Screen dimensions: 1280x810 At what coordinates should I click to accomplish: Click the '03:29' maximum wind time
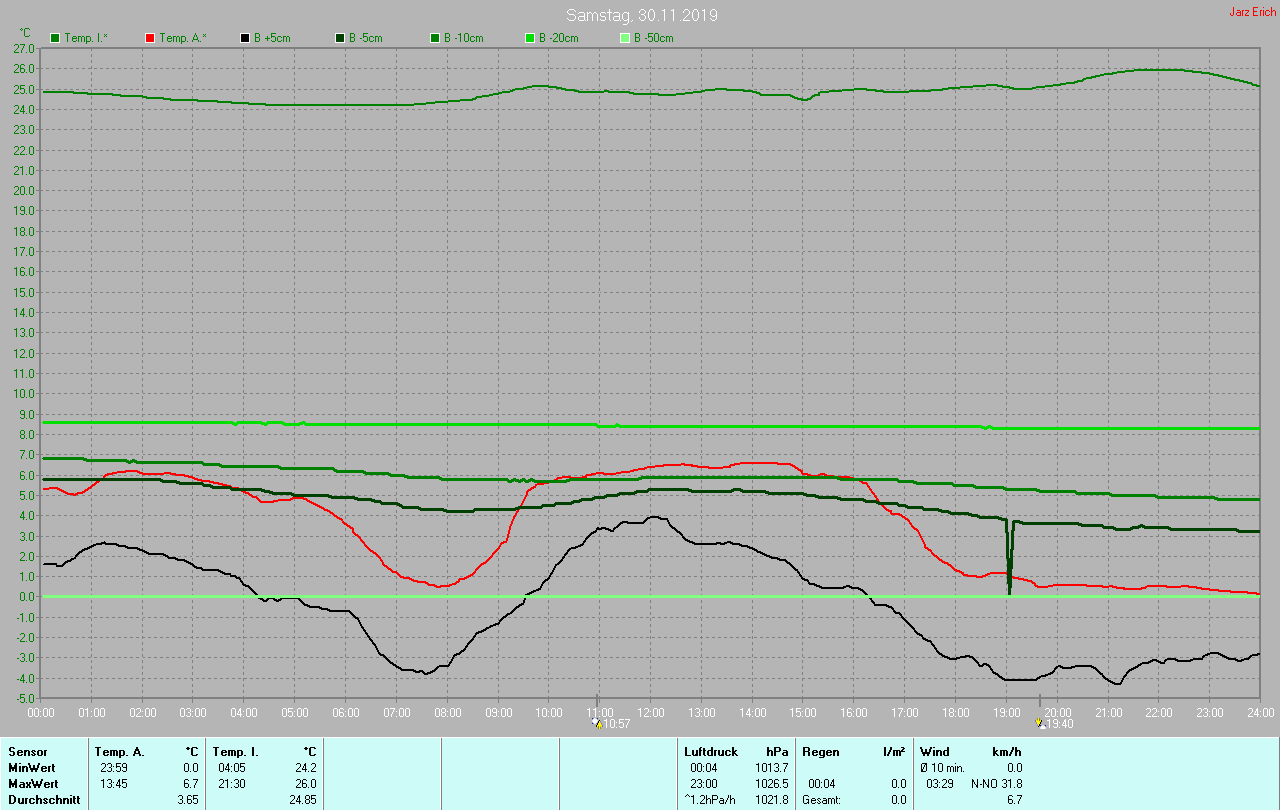940,783
